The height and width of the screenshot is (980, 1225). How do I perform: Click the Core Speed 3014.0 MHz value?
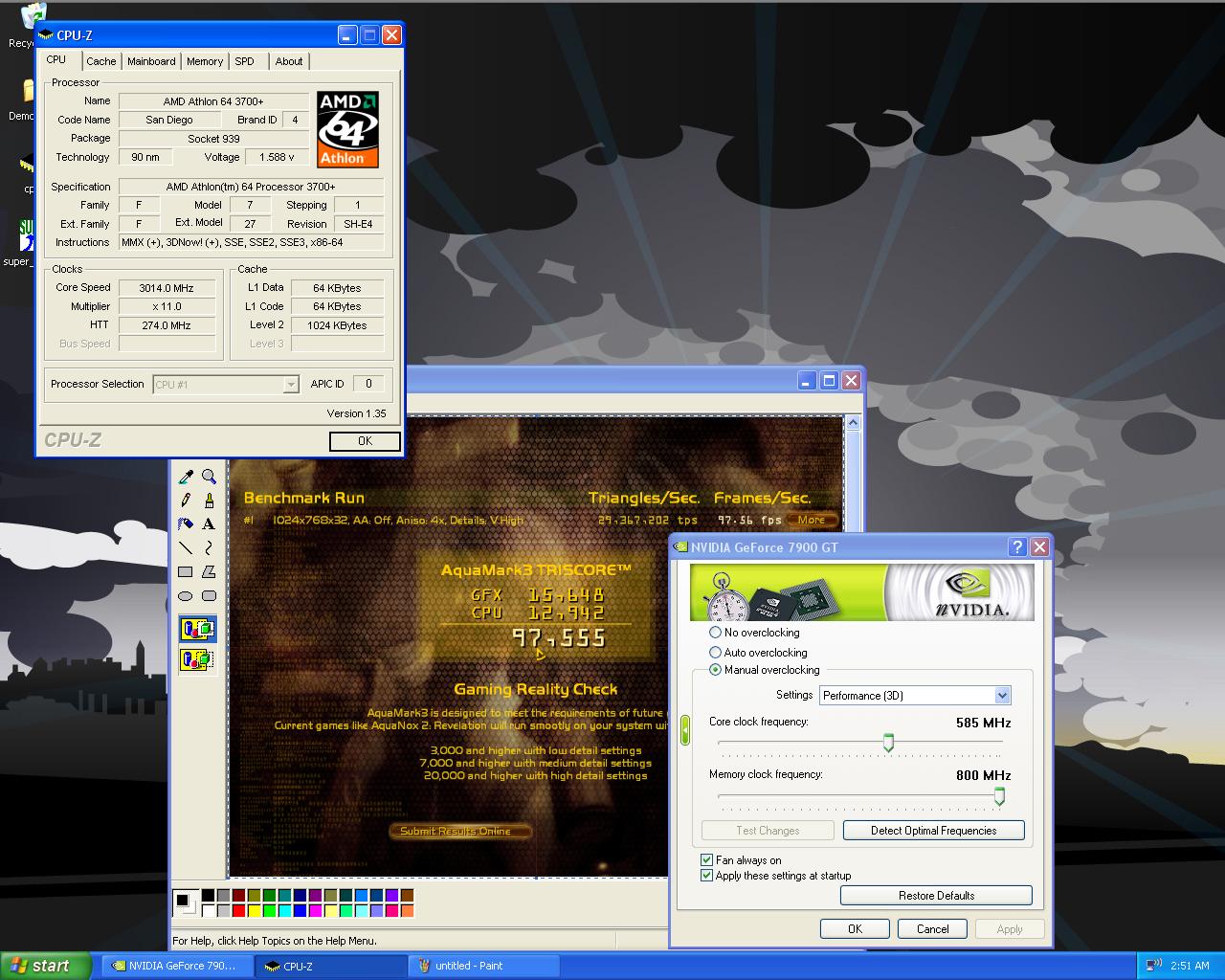point(167,288)
